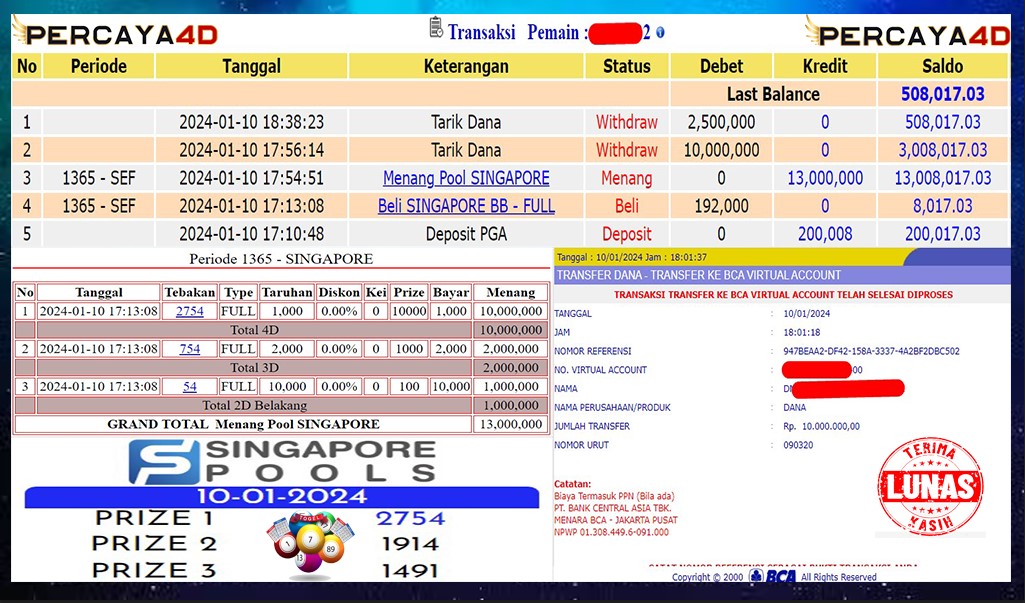The image size is (1025, 603).
Task: Click the blue info icon beside Pemain
Action: [x=660, y=33]
